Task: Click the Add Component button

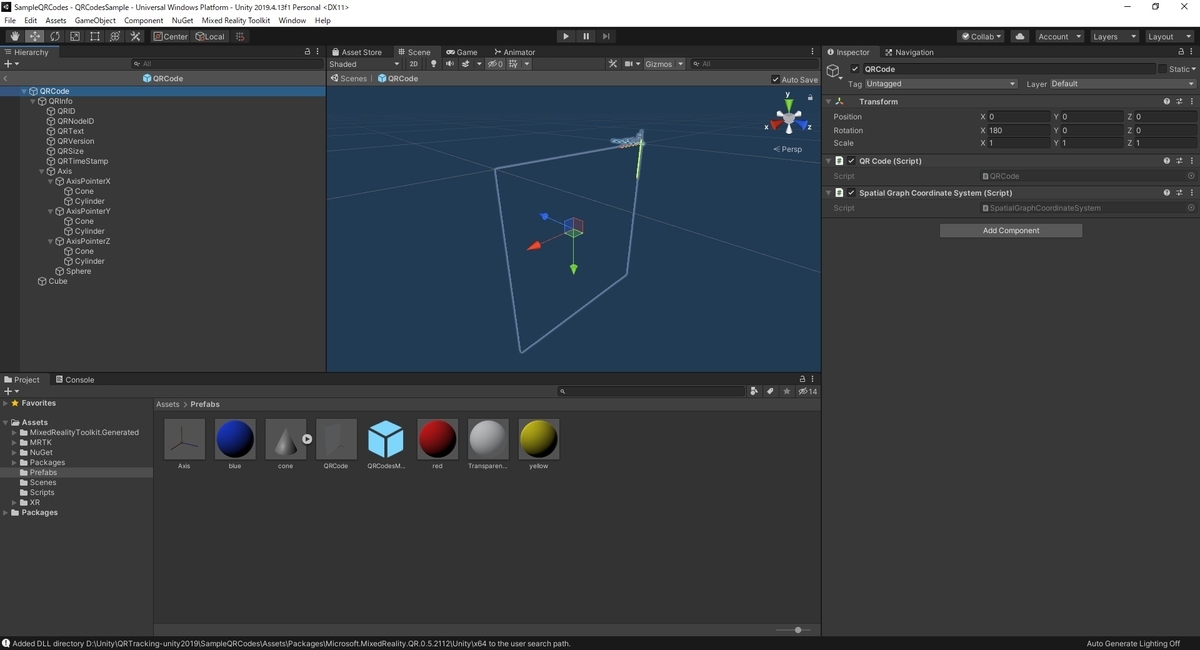Action: point(1011,231)
